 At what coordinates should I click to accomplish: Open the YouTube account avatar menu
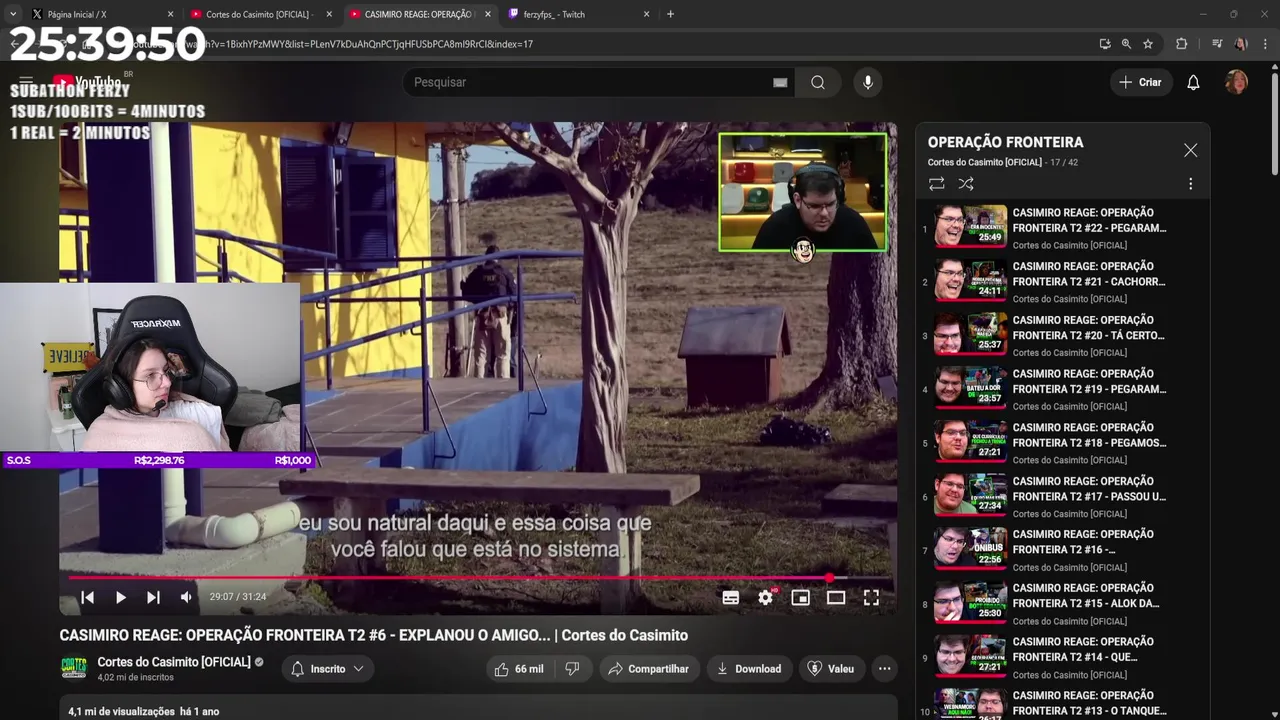[1237, 82]
